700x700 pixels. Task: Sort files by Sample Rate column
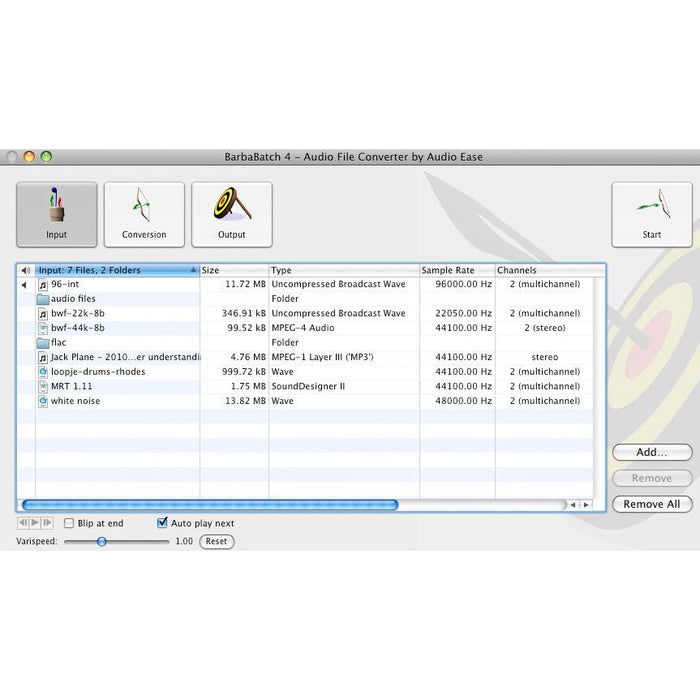(x=456, y=270)
